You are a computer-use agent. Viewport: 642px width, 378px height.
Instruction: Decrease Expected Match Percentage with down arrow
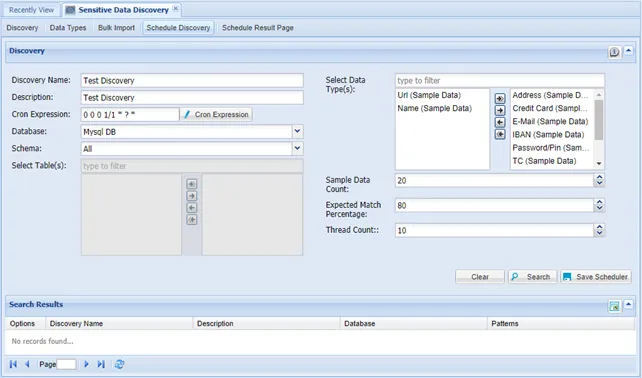coord(599,208)
